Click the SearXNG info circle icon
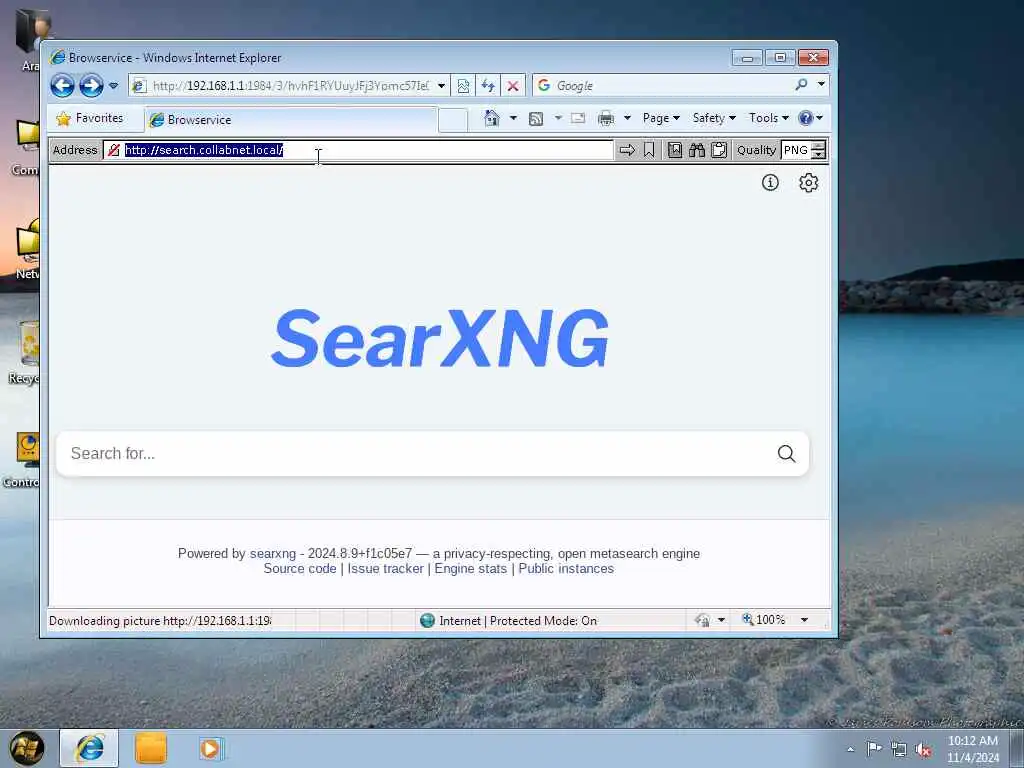Image resolution: width=1024 pixels, height=768 pixels. [x=770, y=183]
